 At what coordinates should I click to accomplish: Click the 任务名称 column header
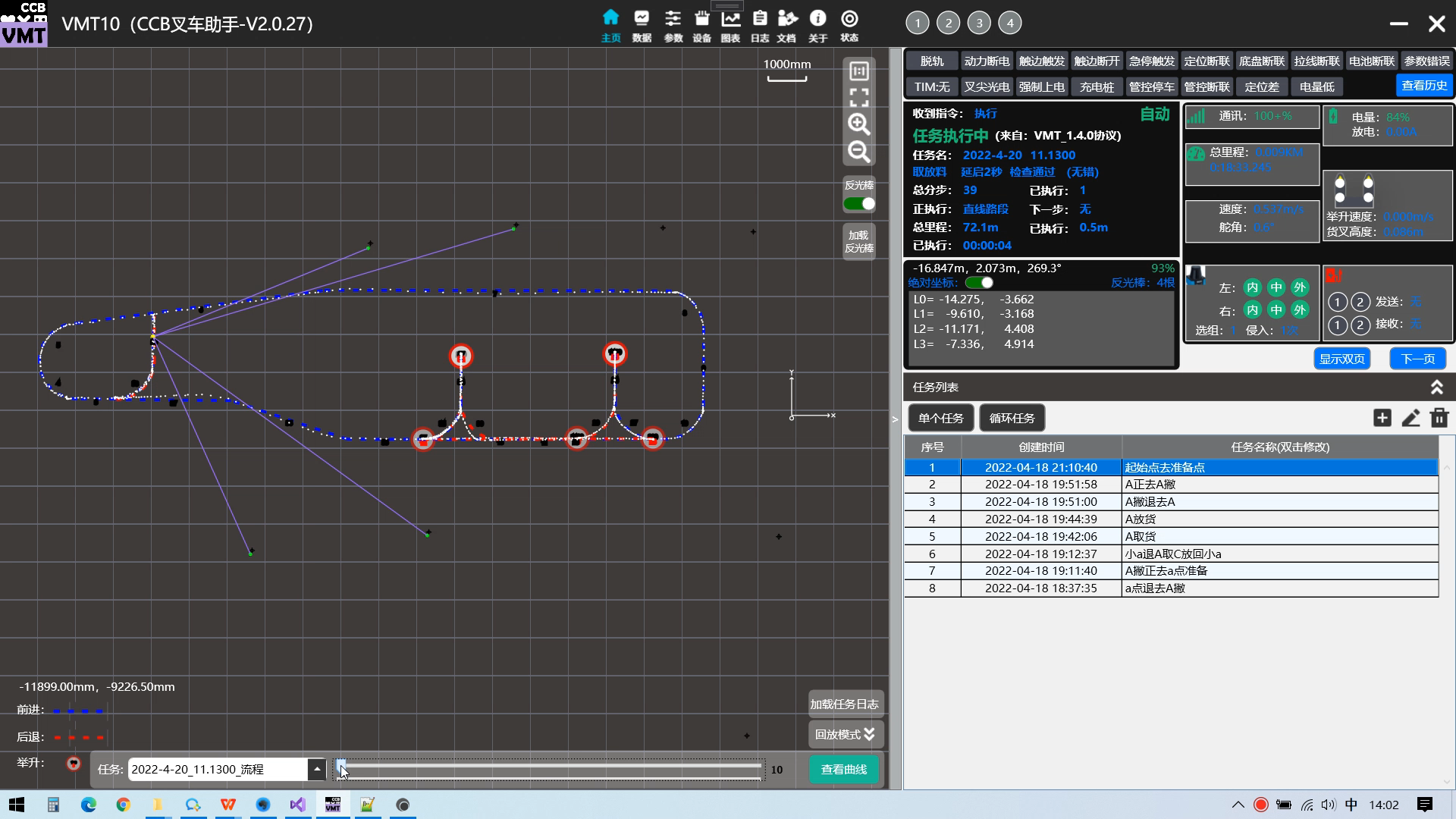tap(1280, 447)
